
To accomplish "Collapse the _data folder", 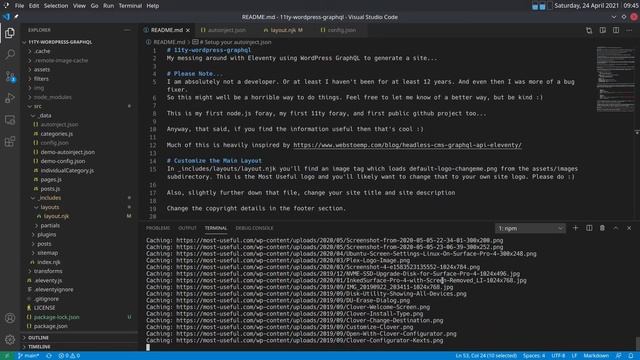I will [x=44, y=116].
